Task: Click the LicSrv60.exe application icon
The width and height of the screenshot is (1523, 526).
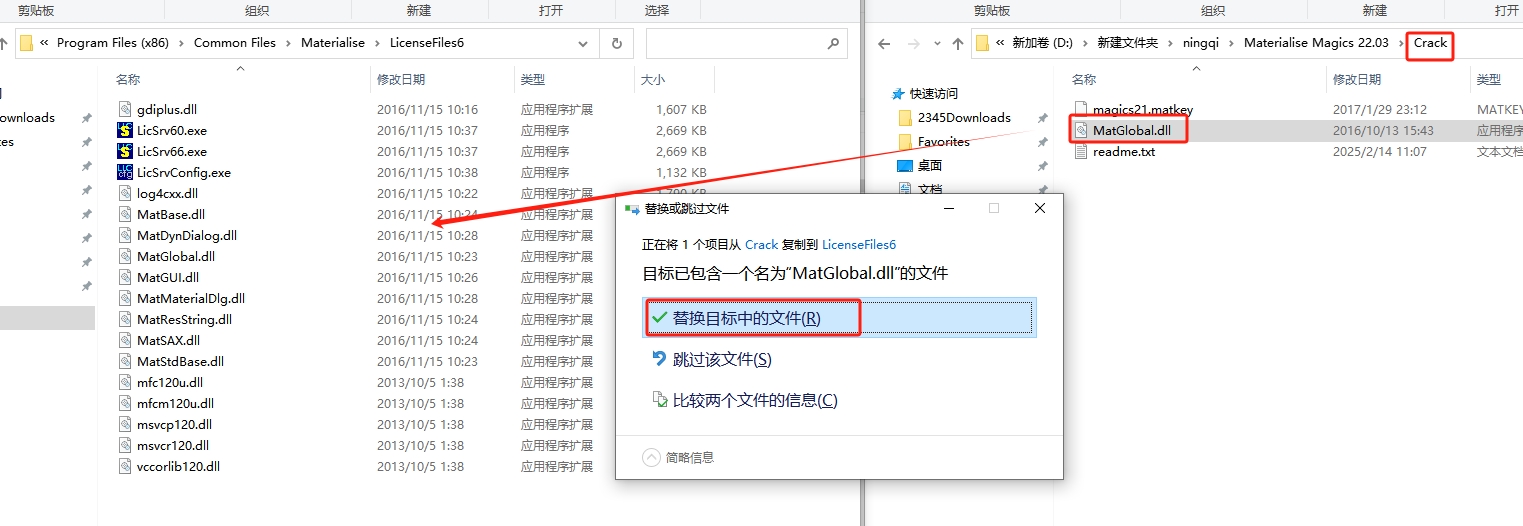Action: [x=125, y=130]
